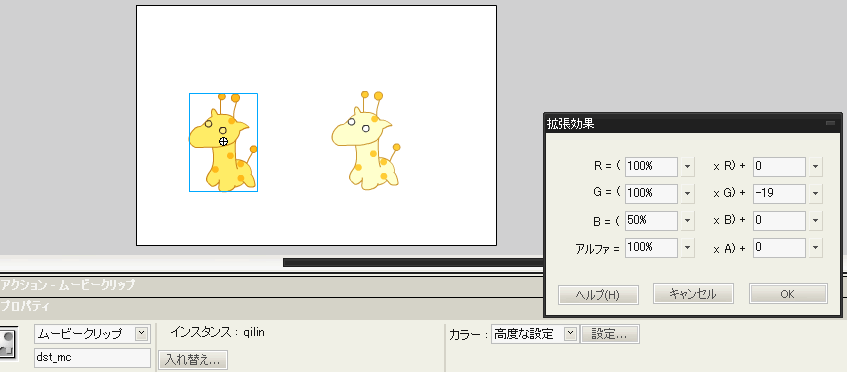
Task: Click the G percentage field showing 100%
Action: click(x=651, y=193)
